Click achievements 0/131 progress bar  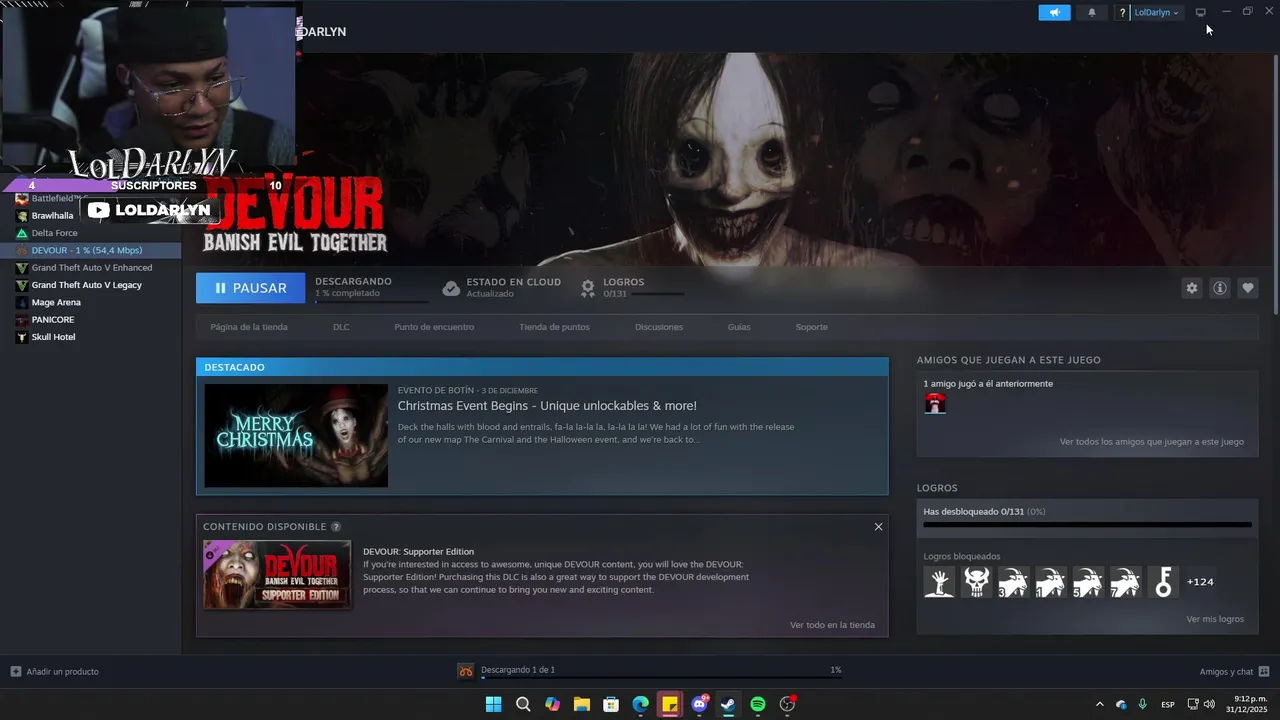pyautogui.click(x=1087, y=524)
